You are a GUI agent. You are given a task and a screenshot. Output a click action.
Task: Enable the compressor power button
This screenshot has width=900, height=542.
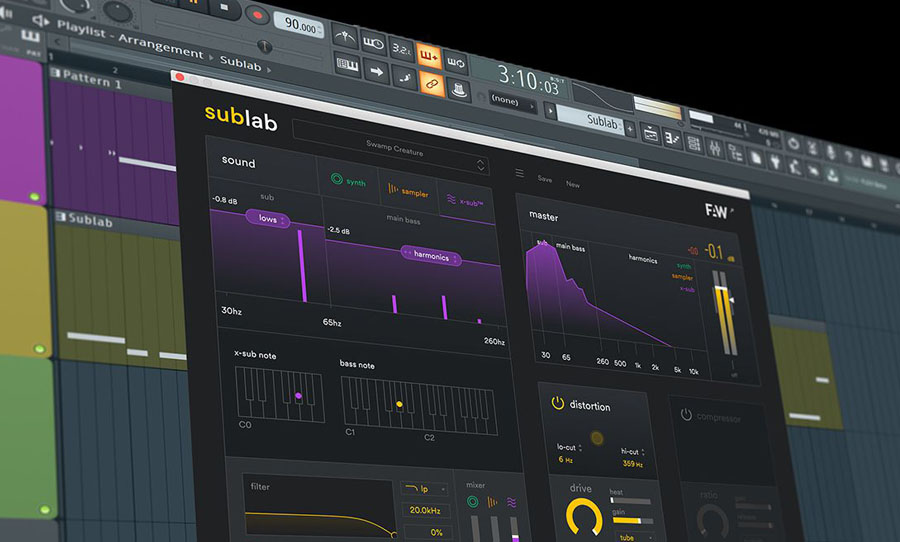click(x=686, y=414)
